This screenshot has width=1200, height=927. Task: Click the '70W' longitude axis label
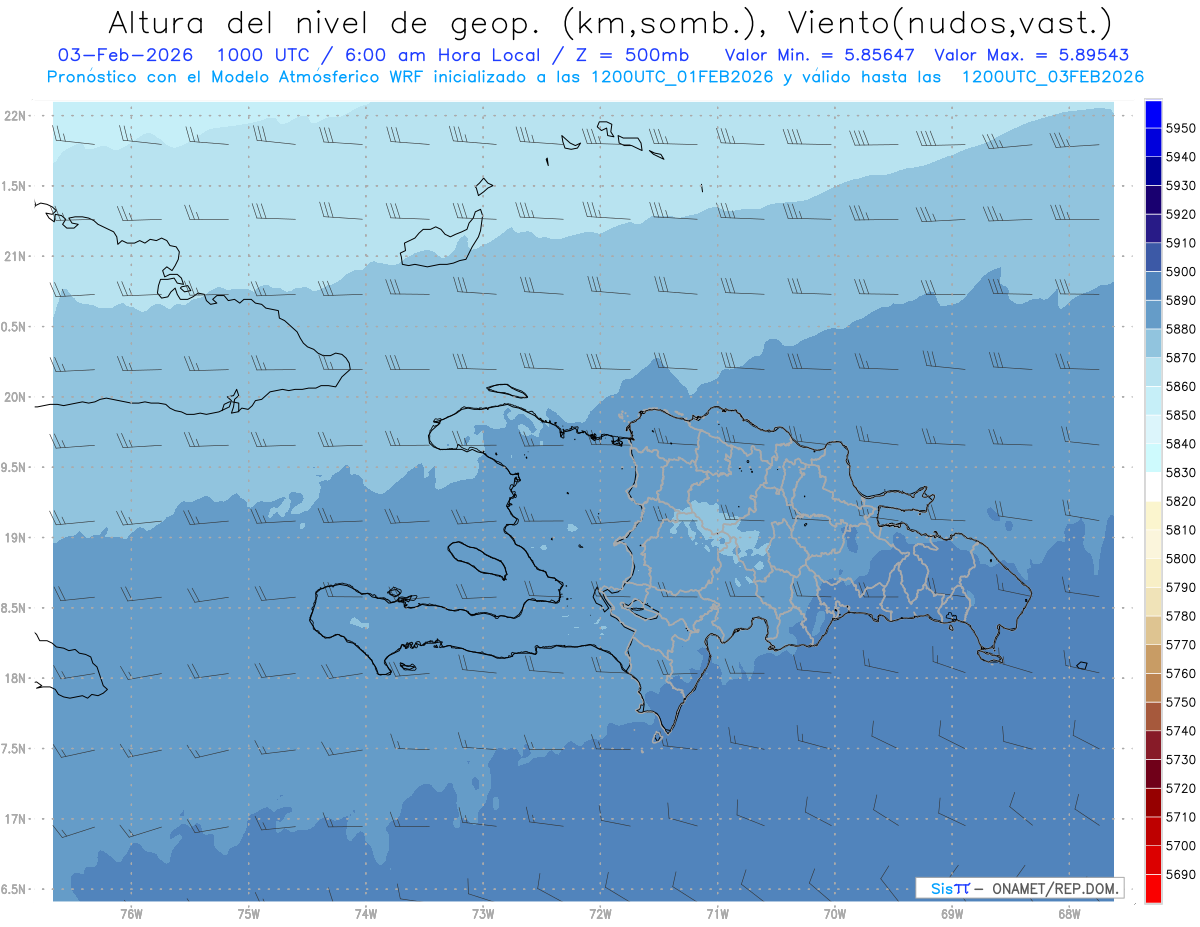[x=835, y=914]
